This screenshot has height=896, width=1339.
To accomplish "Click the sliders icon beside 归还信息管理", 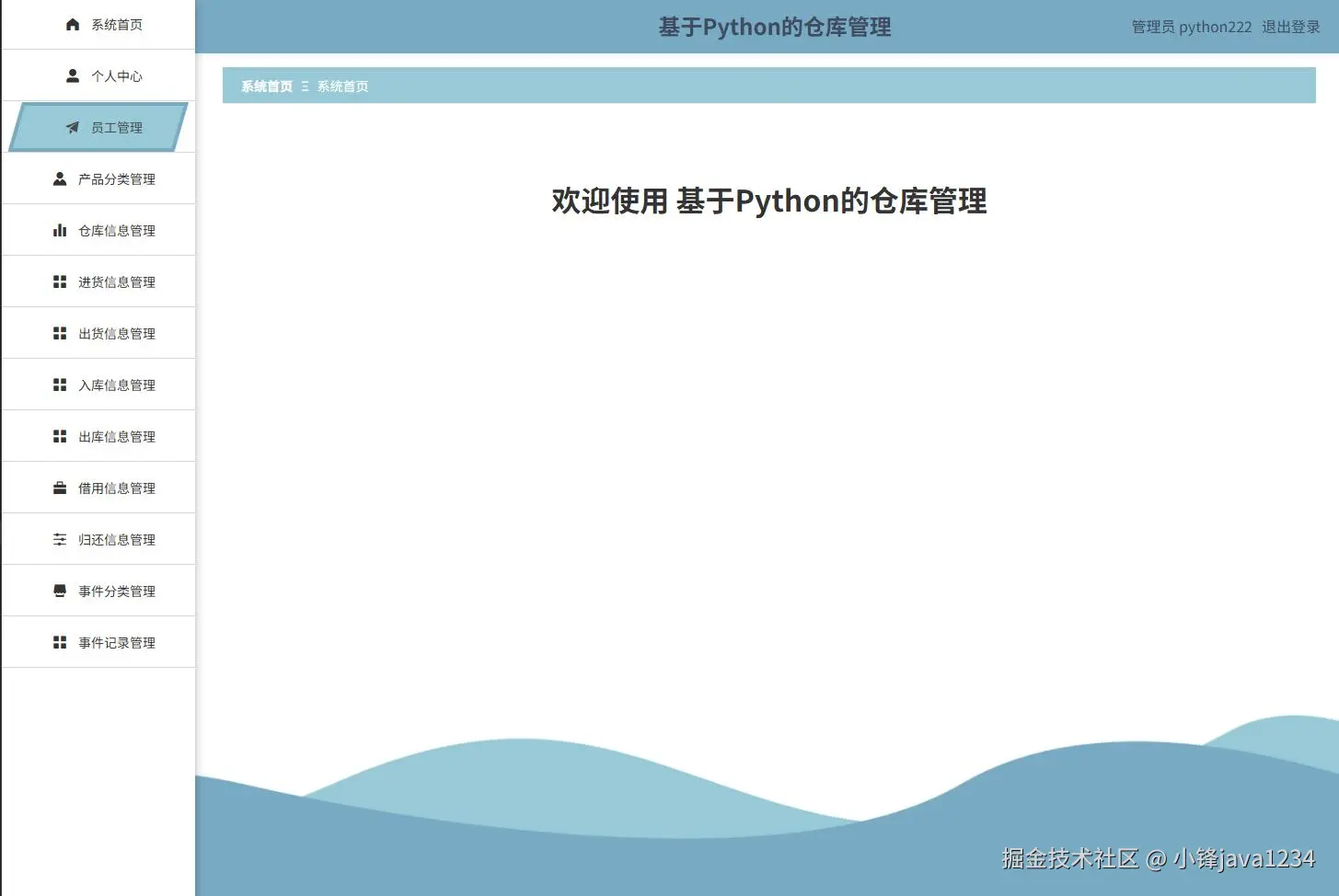I will tap(60, 540).
